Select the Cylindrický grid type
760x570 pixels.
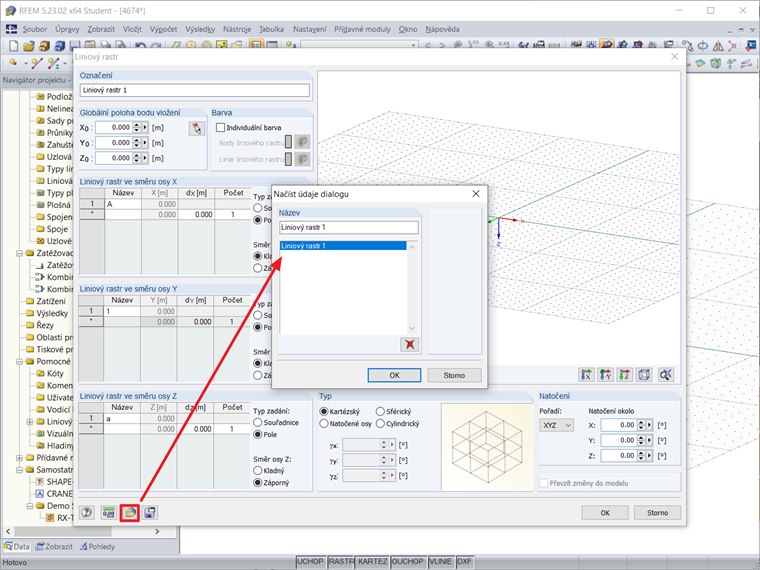[x=380, y=424]
